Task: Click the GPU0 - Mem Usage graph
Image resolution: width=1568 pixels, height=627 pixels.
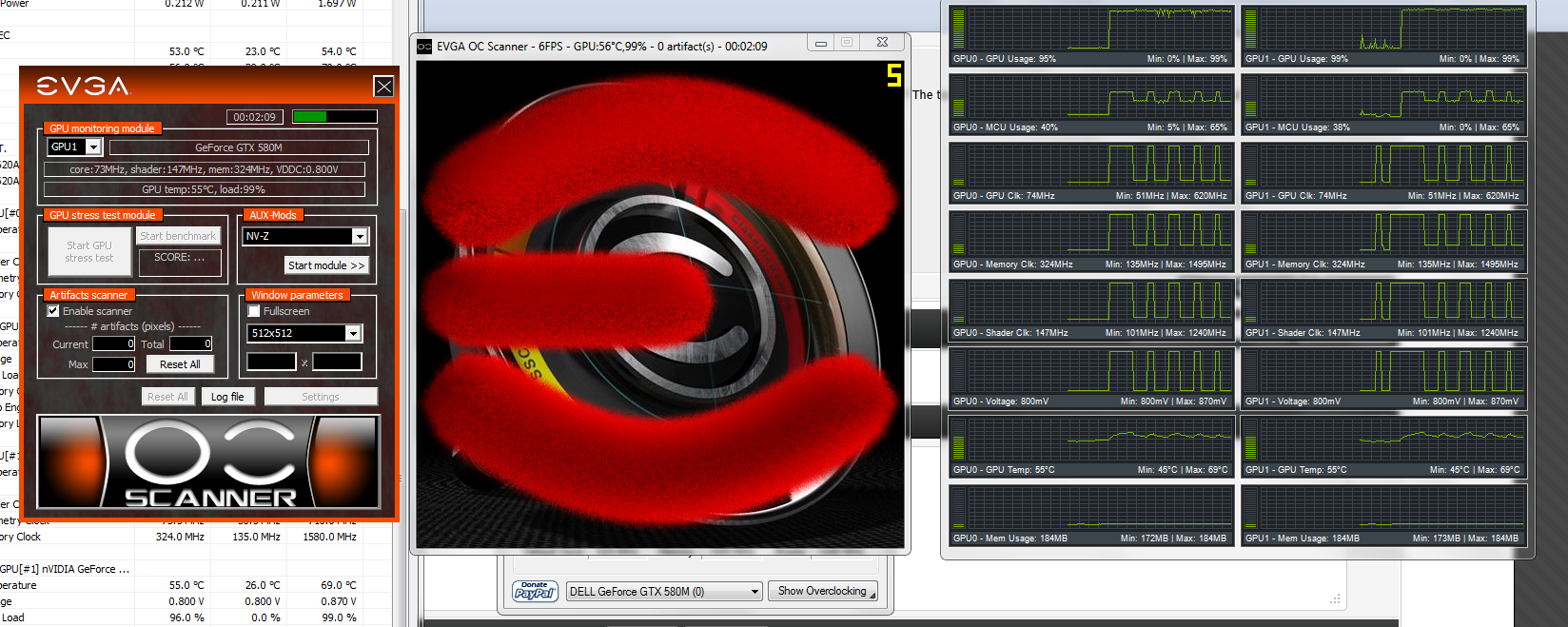Action: coord(1091,514)
